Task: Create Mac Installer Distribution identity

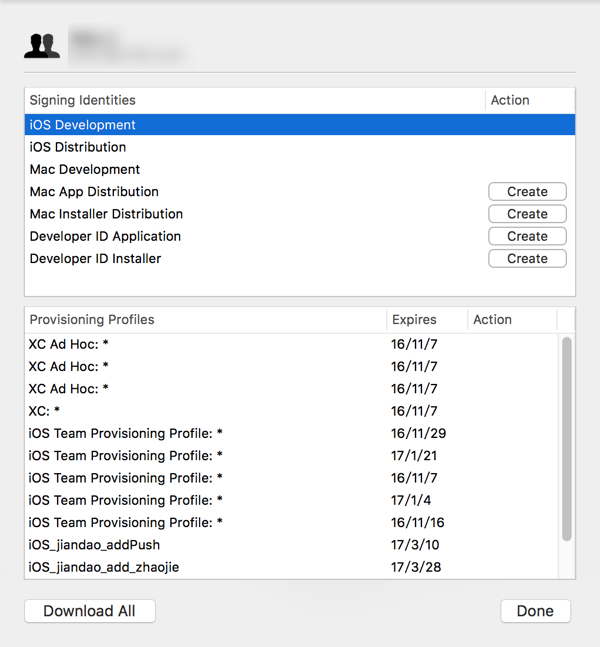Action: (x=527, y=214)
